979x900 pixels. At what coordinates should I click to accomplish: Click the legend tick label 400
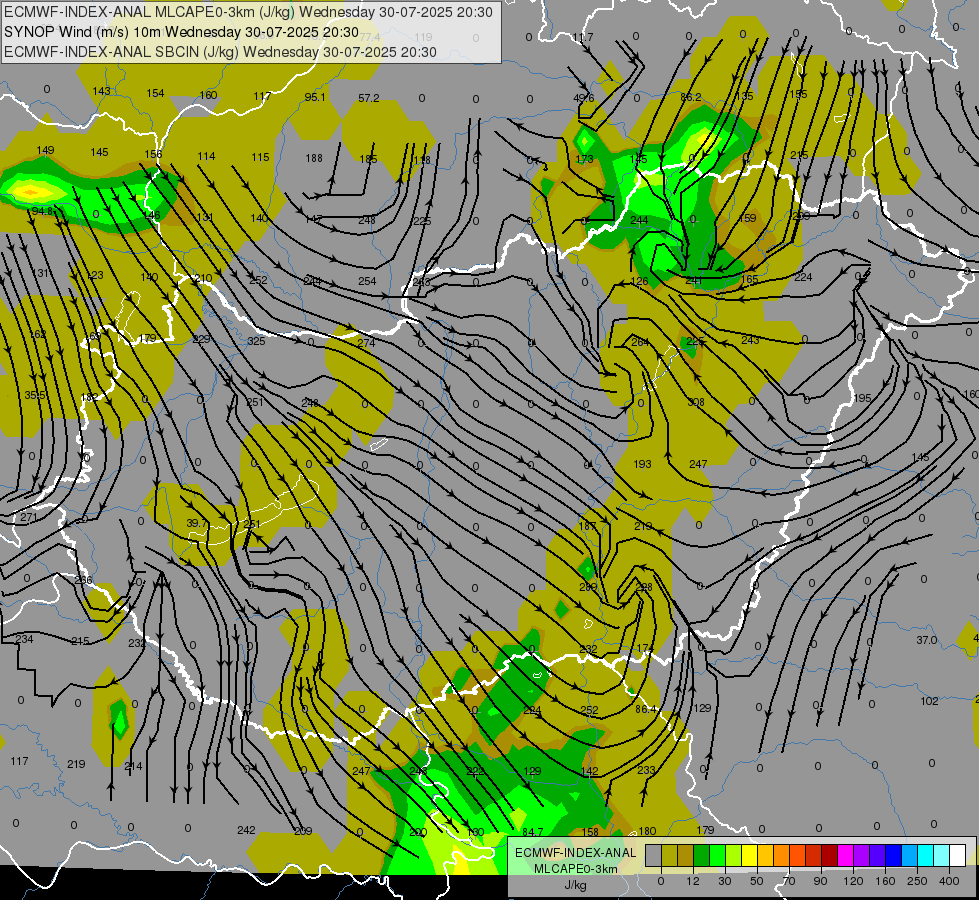[x=949, y=881]
